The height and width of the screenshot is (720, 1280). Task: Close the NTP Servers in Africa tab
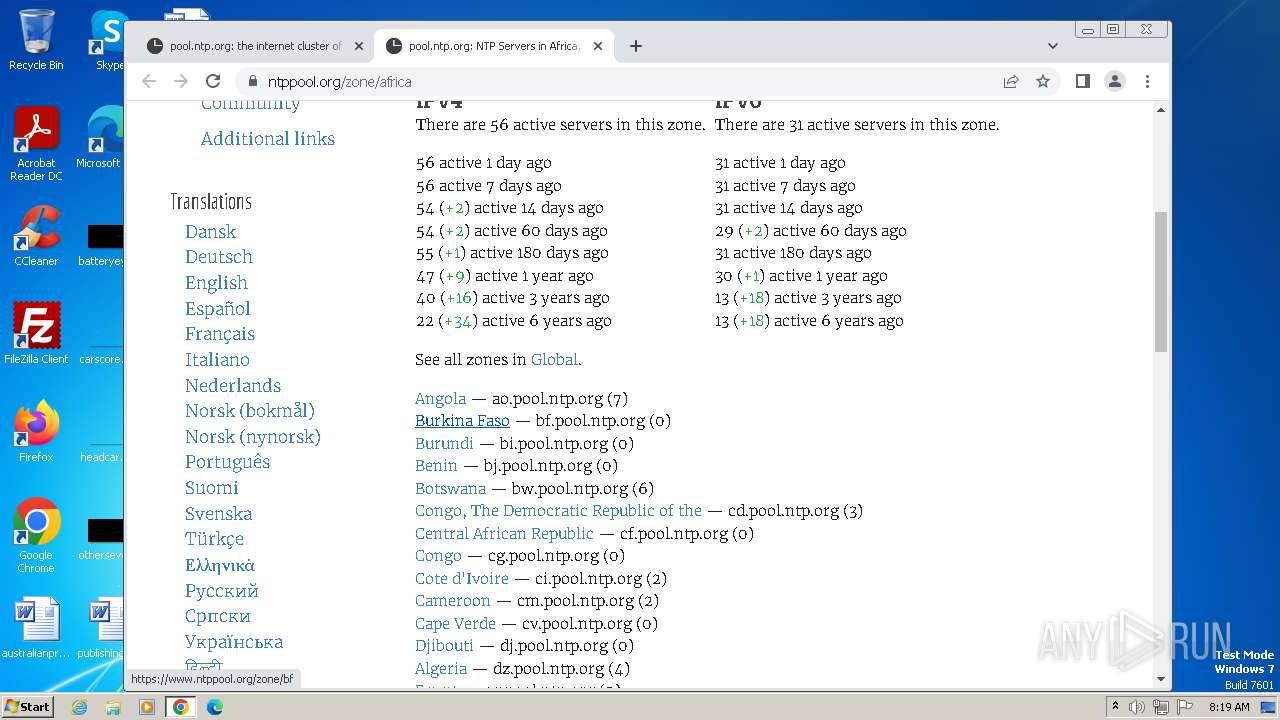click(598, 46)
